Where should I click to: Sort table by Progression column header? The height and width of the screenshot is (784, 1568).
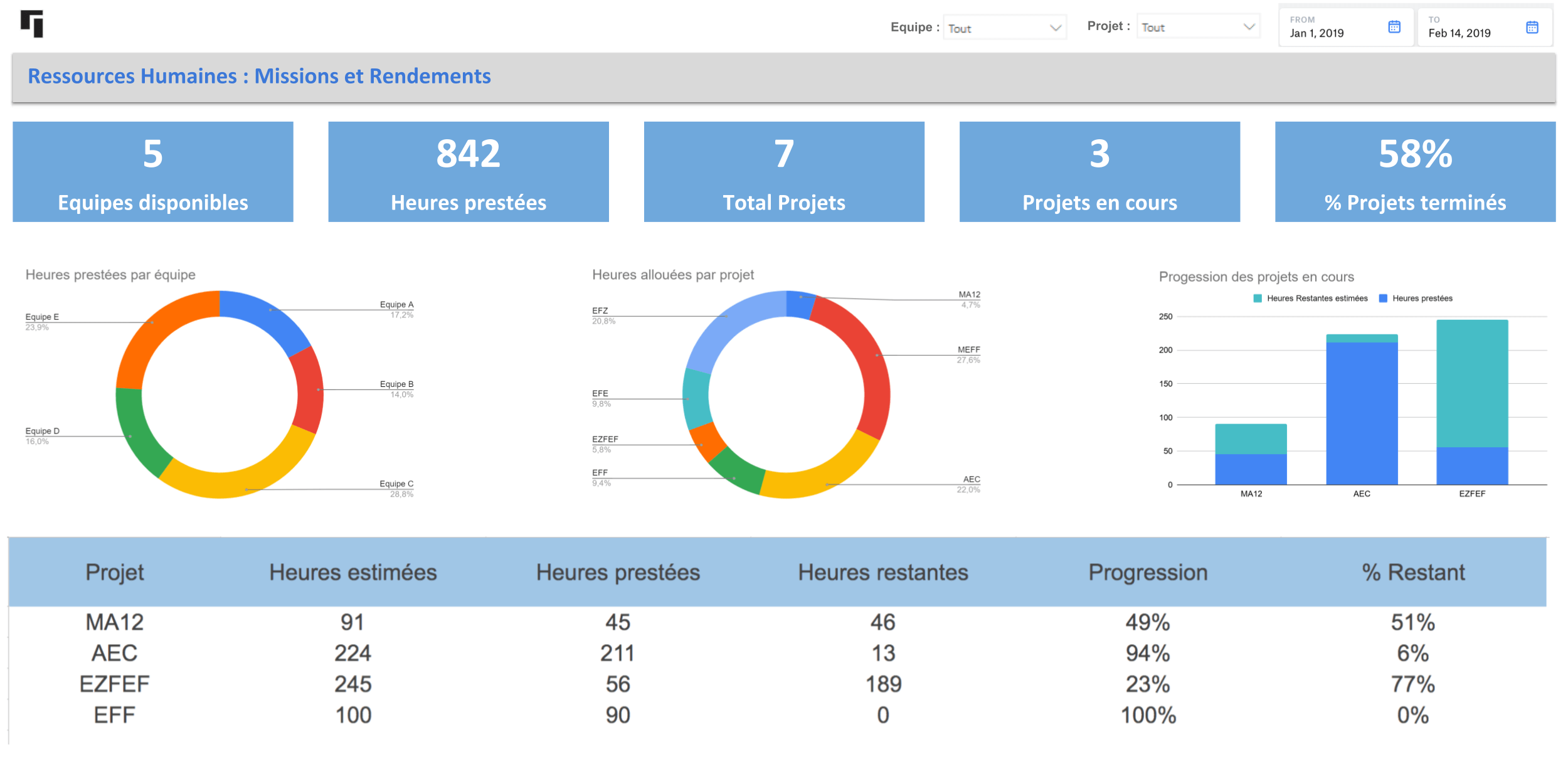1148,573
